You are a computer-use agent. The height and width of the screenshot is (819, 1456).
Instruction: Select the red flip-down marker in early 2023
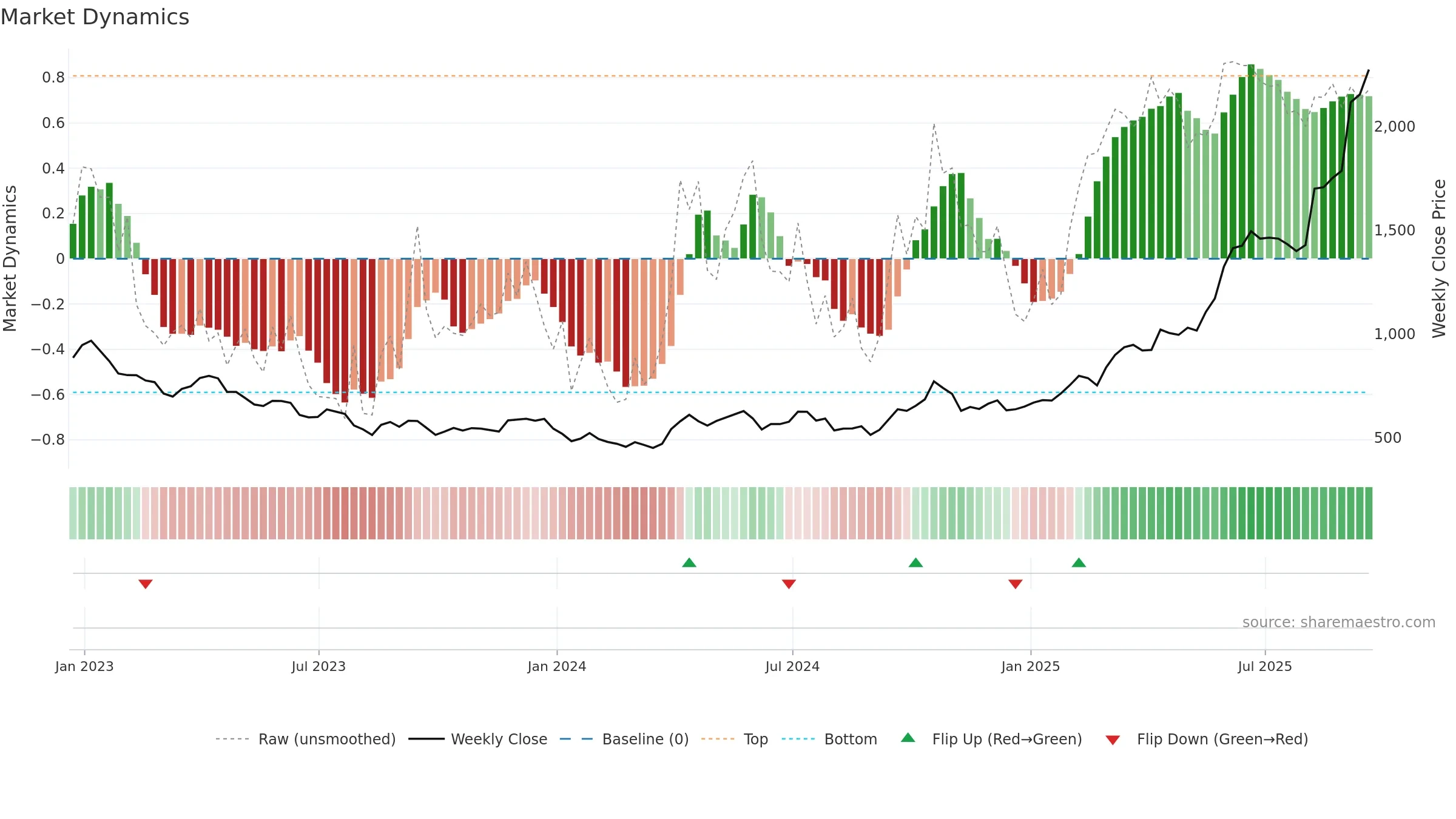coord(146,584)
